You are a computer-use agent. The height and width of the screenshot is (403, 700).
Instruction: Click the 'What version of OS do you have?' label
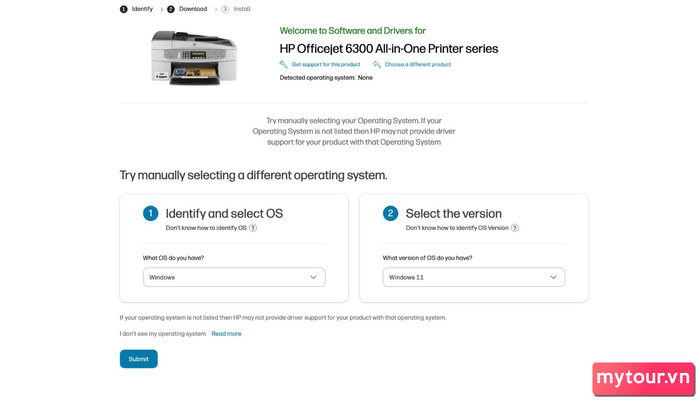[427, 258]
